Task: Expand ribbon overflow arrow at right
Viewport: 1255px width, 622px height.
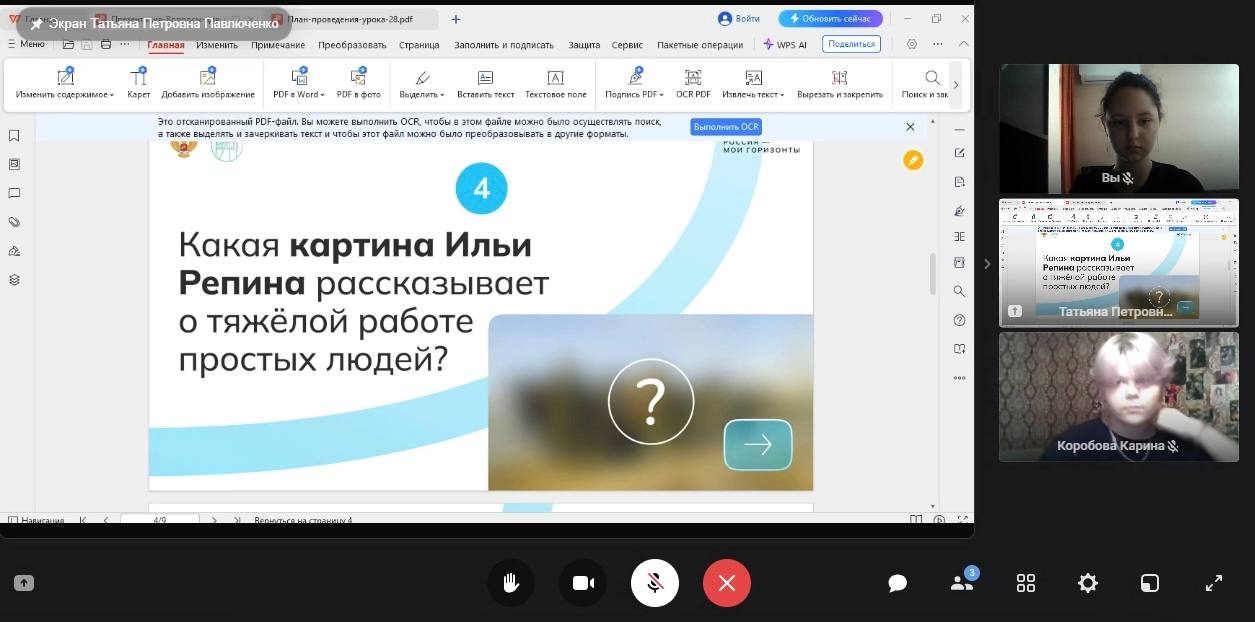Action: click(956, 85)
